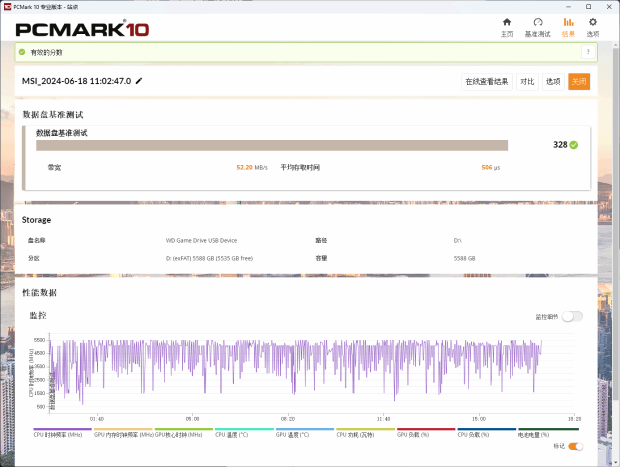Click the valid score (有效的分数) banner text
This screenshot has height=467, width=620.
[46, 52]
